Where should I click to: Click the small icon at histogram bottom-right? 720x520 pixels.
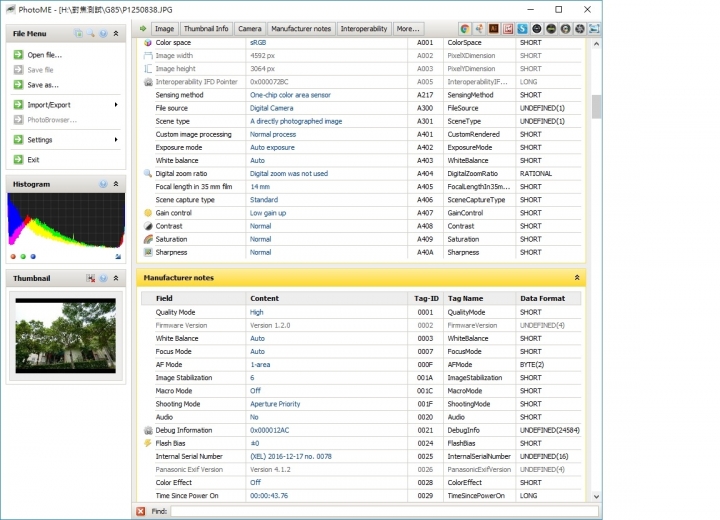click(118, 257)
